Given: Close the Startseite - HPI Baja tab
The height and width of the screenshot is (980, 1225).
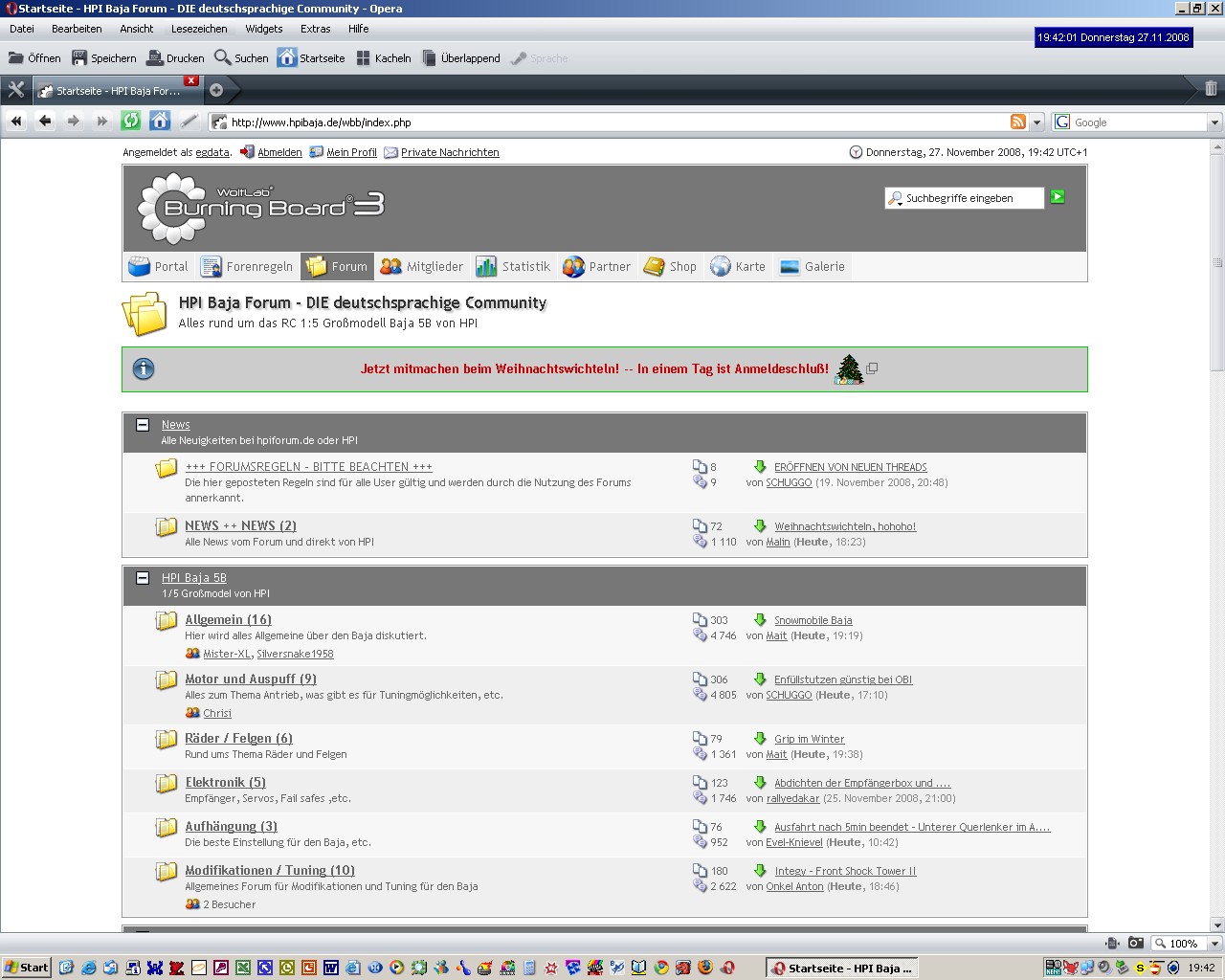Looking at the screenshot, I should point(191,81).
